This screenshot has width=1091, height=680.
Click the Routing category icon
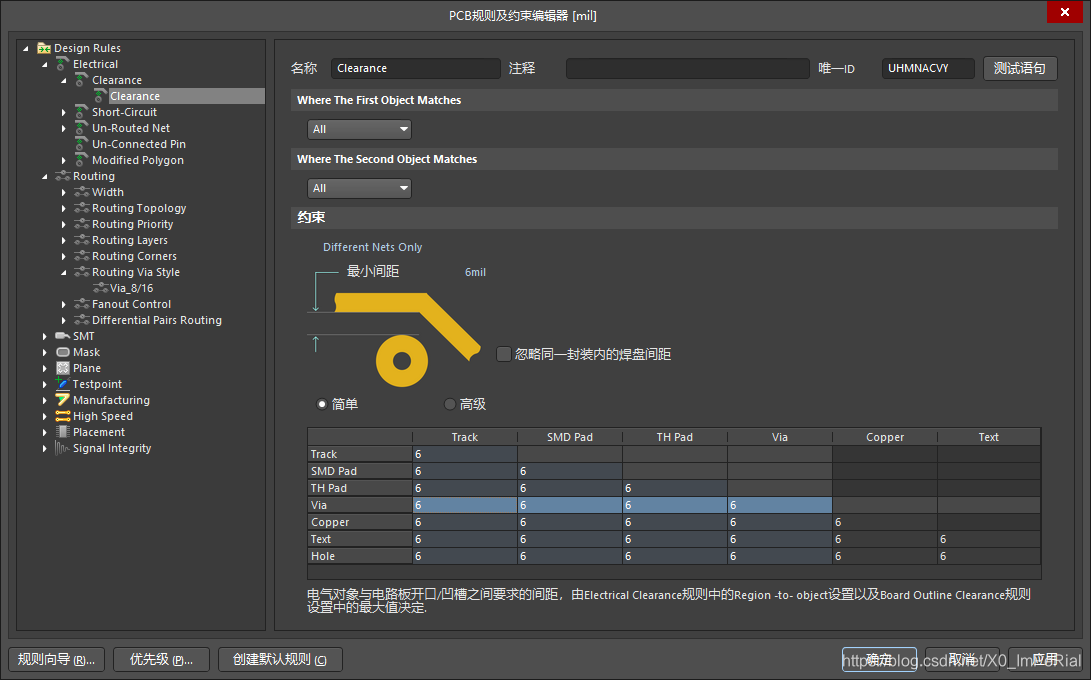click(x=63, y=176)
